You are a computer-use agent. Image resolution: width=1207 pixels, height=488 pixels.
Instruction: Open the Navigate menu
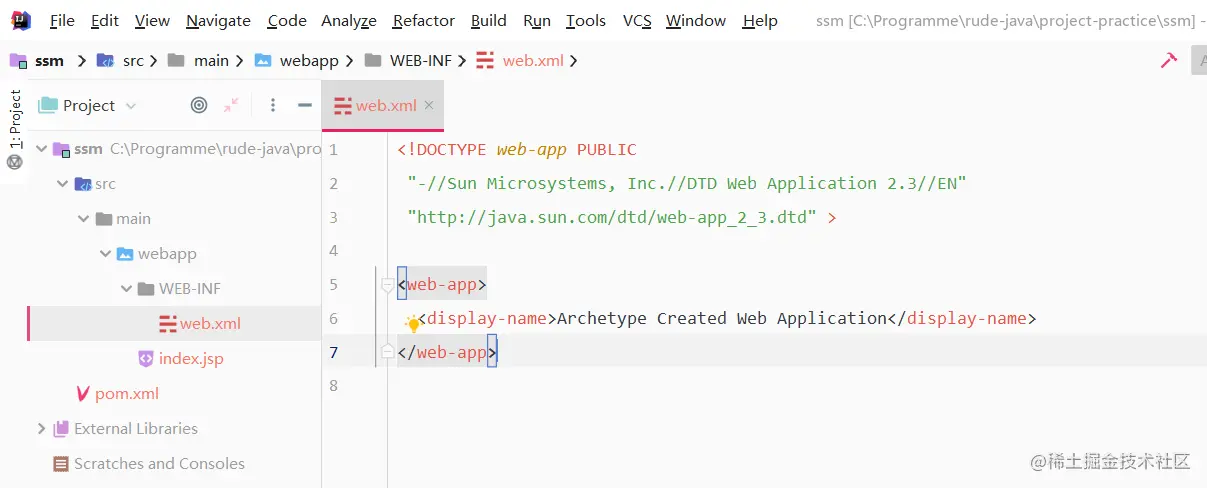(x=218, y=20)
